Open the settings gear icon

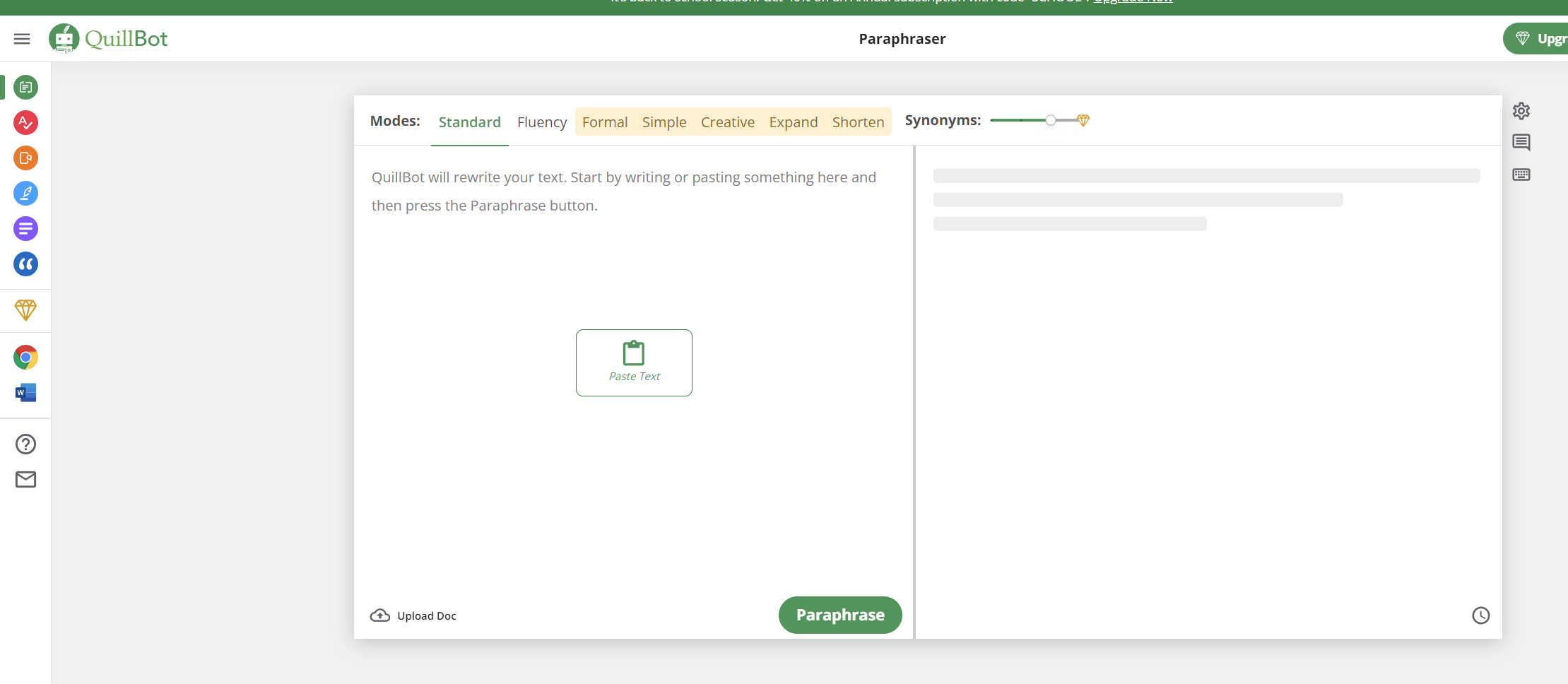(x=1521, y=111)
